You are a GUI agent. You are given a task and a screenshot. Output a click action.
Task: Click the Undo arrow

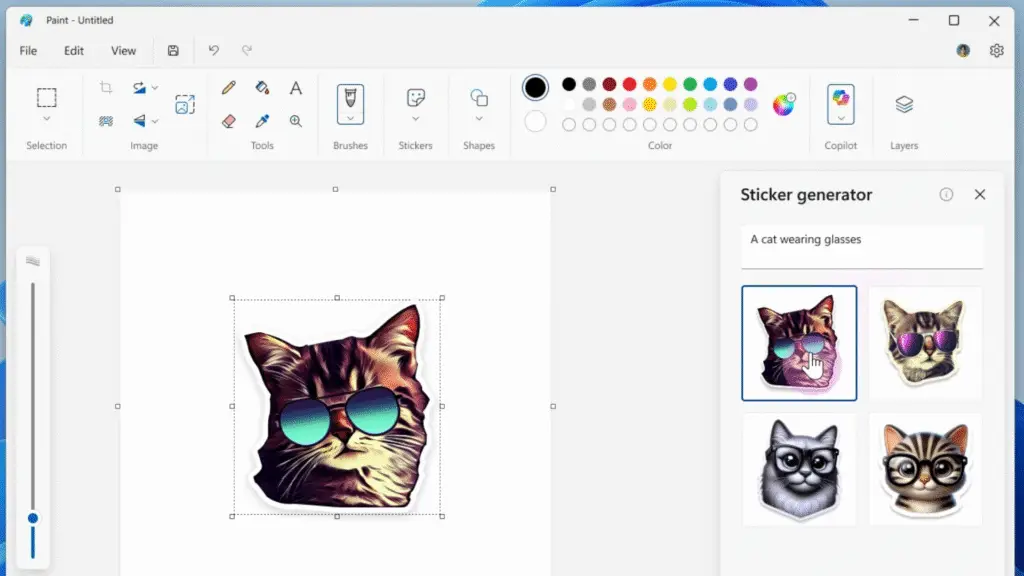pos(214,50)
